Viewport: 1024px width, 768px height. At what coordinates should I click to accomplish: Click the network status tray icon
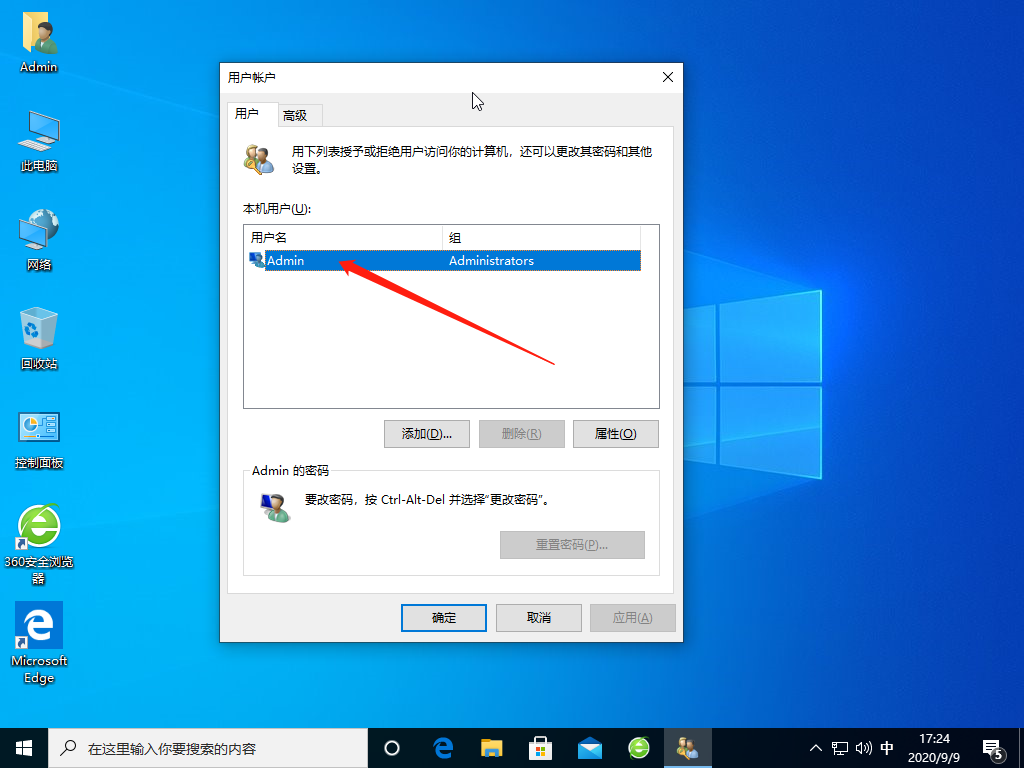pyautogui.click(x=840, y=748)
